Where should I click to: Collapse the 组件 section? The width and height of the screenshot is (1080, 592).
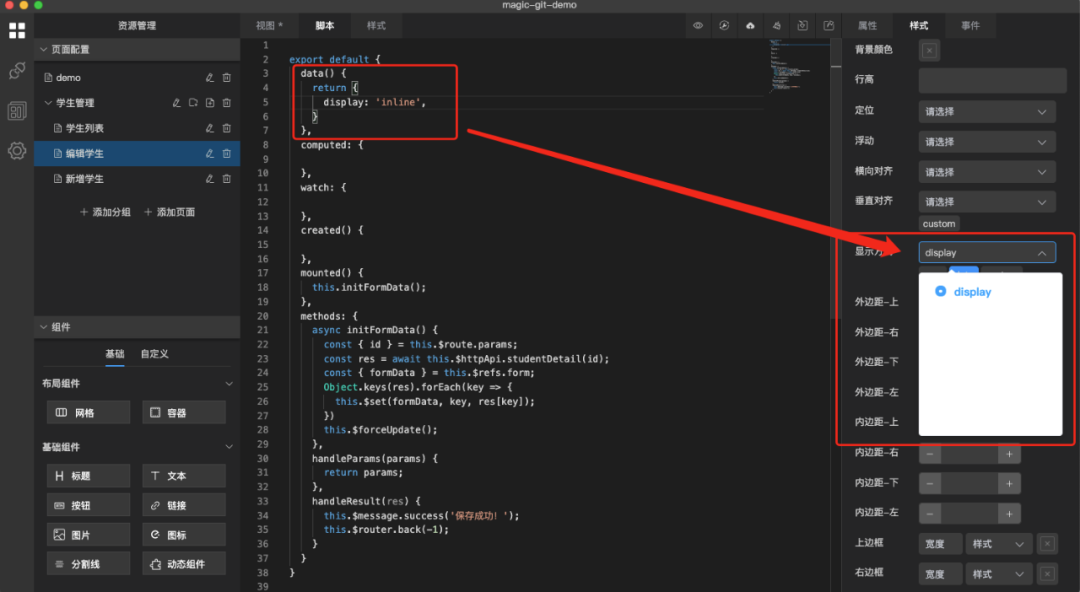click(x=44, y=327)
